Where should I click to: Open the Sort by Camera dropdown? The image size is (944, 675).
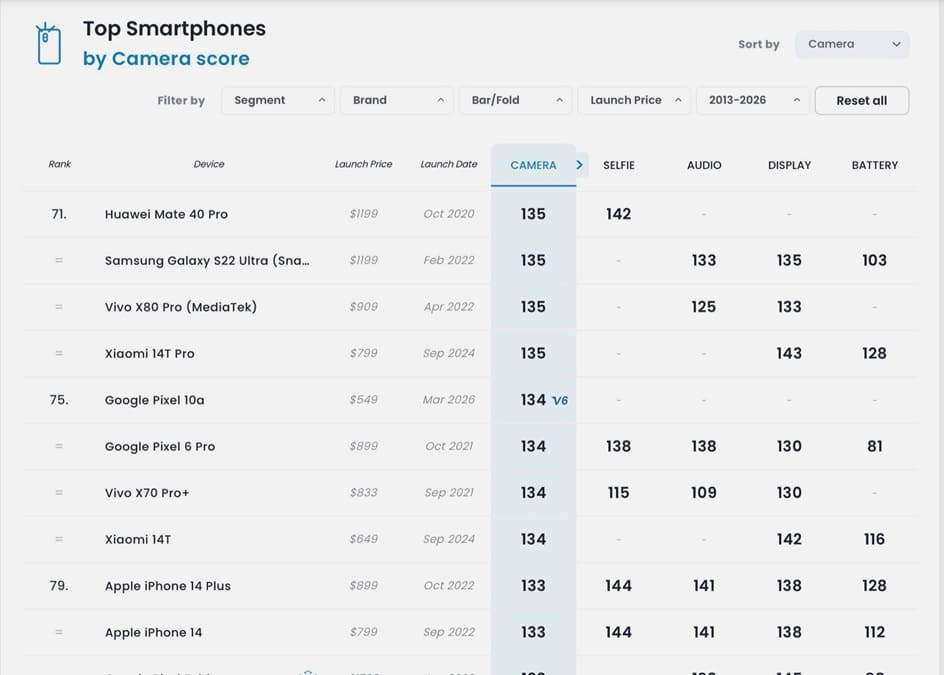point(852,44)
